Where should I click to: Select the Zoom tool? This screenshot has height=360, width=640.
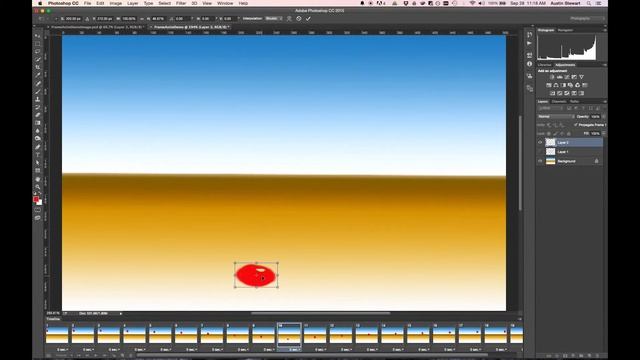click(x=38, y=187)
